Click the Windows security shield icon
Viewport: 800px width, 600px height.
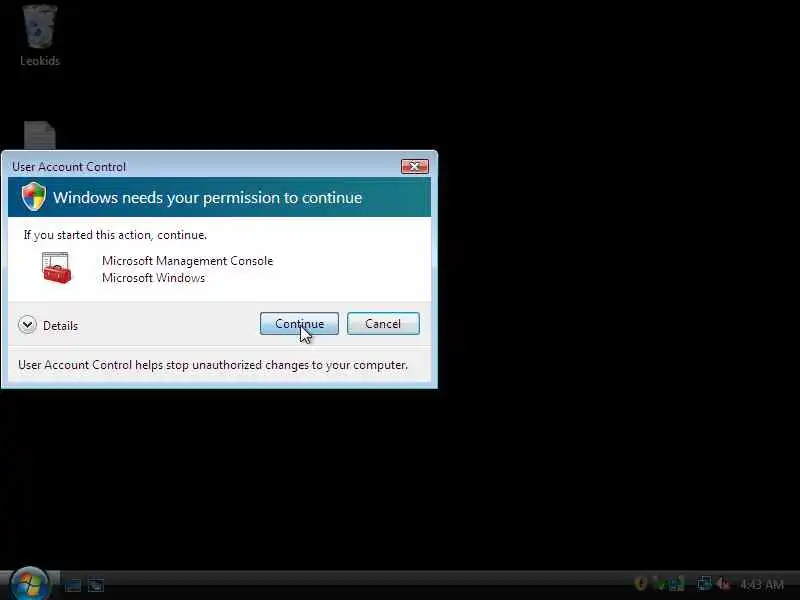click(34, 196)
